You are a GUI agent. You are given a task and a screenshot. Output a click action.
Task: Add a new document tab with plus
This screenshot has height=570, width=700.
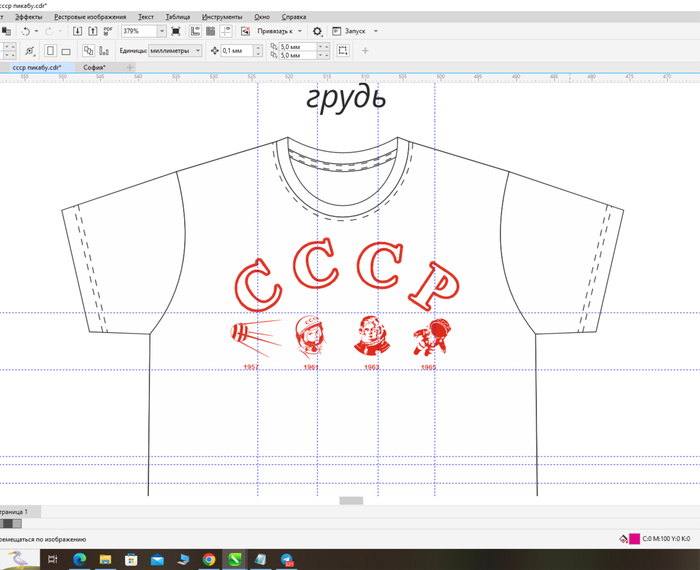129,67
